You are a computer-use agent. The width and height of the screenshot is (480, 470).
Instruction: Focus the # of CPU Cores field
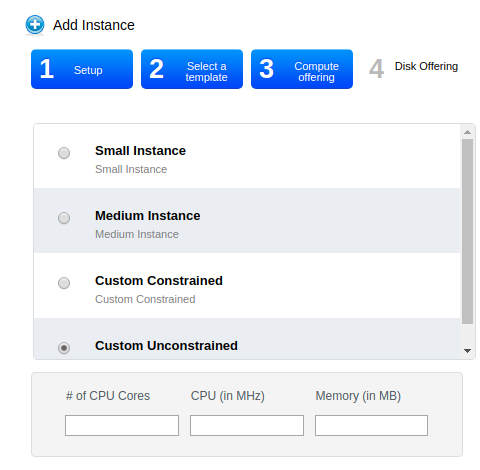pos(122,425)
